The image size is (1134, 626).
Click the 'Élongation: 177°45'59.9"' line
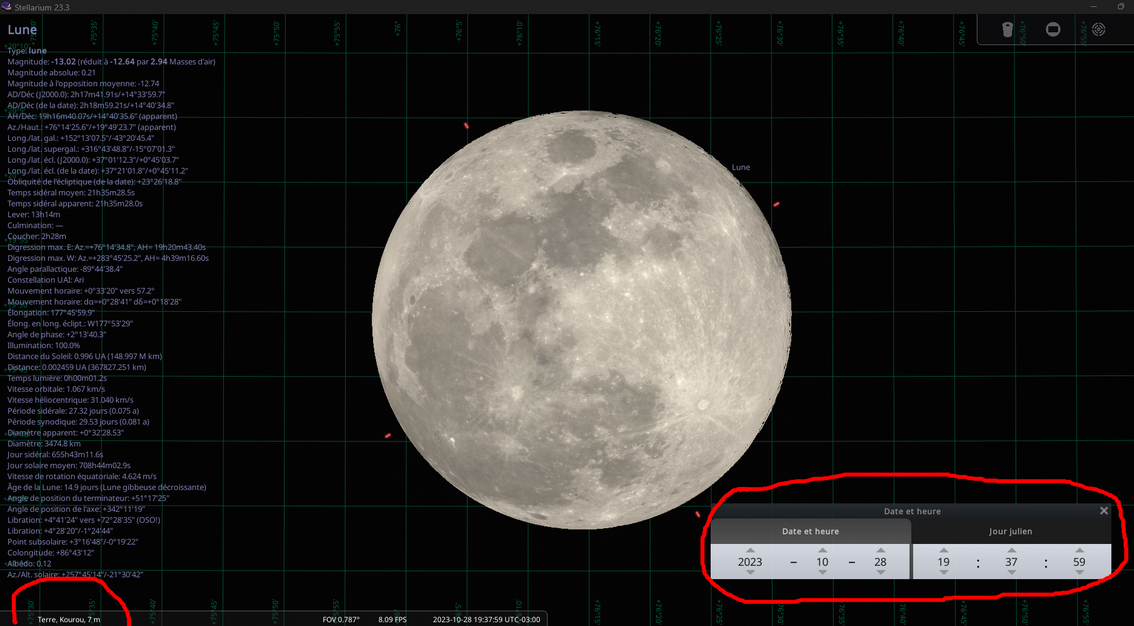click(51, 312)
